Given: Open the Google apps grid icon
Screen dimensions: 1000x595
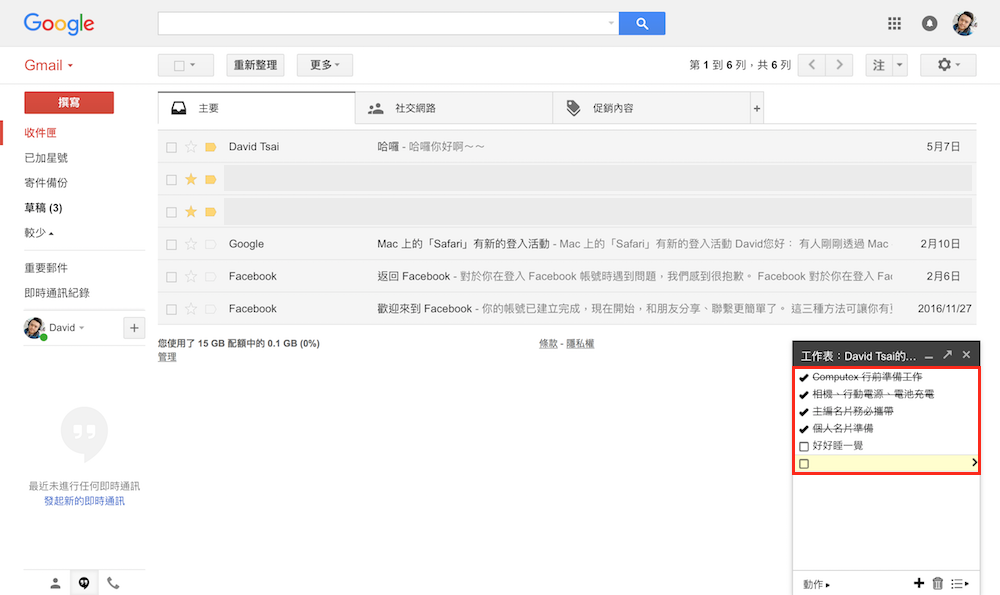Looking at the screenshot, I should [894, 23].
